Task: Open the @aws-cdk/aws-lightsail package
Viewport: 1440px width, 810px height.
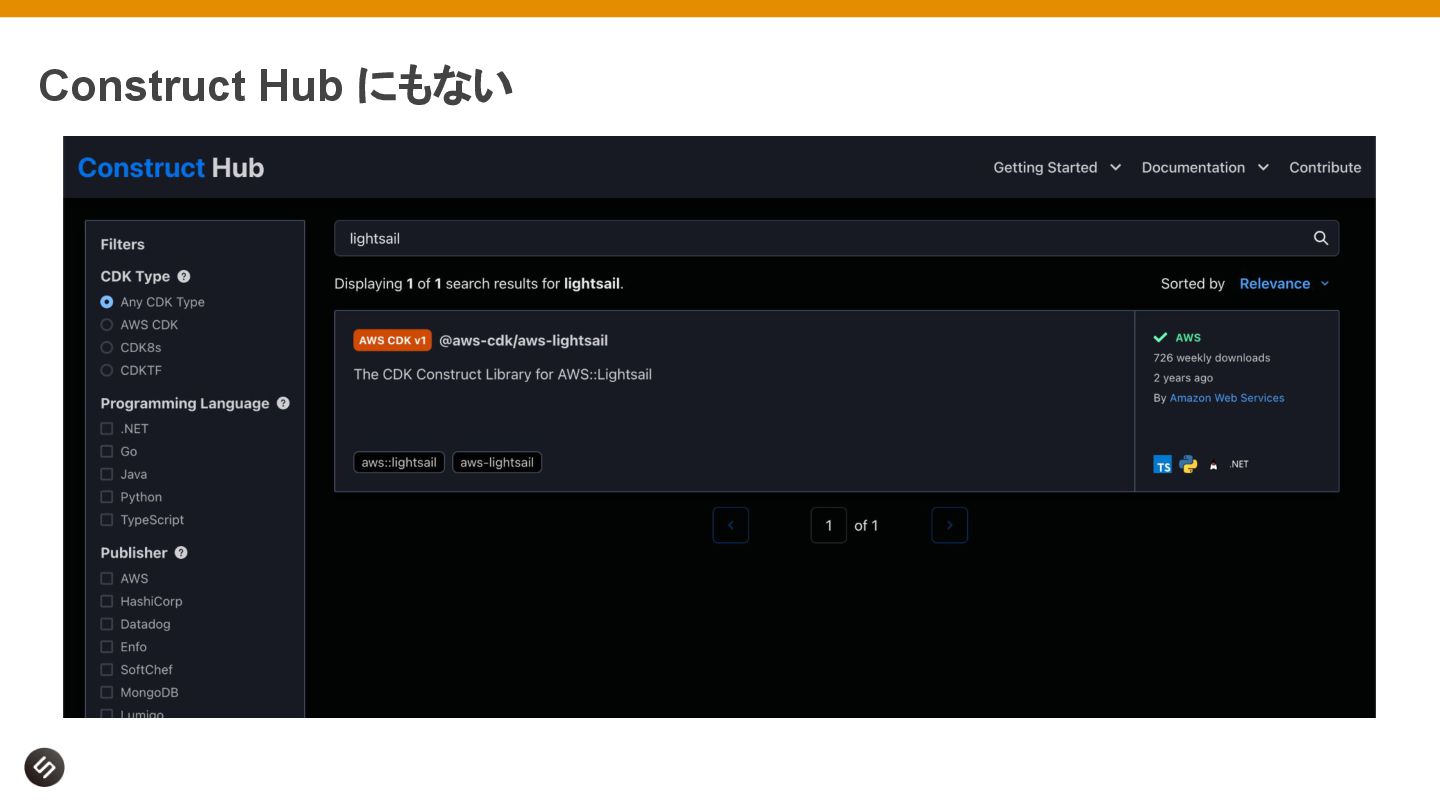Action: [x=523, y=340]
